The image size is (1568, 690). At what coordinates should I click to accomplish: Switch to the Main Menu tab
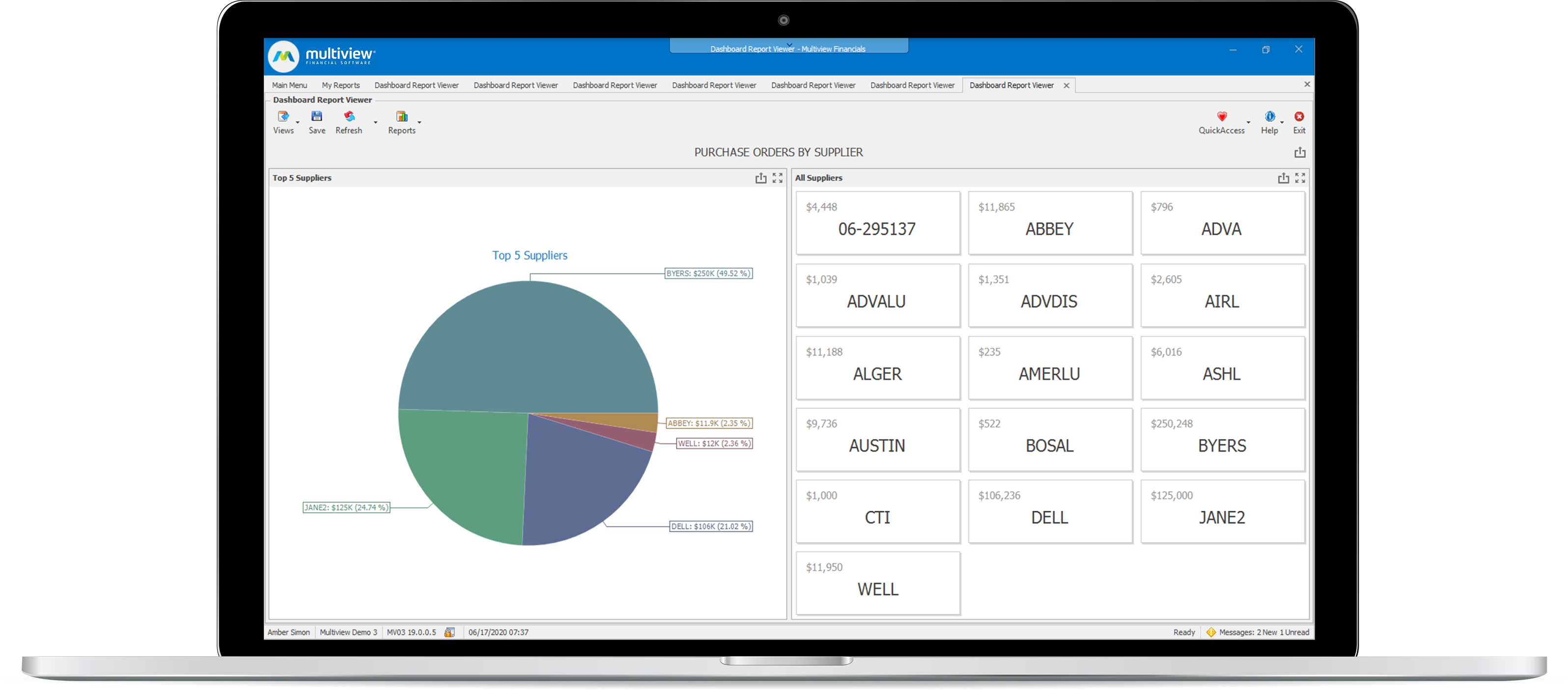tap(289, 85)
